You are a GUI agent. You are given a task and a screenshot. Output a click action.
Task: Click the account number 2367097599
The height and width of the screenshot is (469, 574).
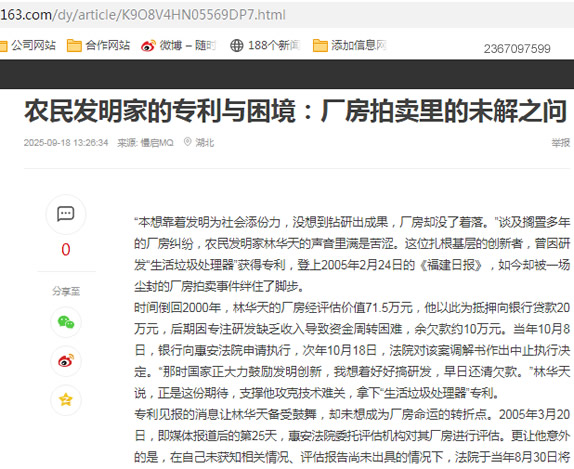click(517, 49)
